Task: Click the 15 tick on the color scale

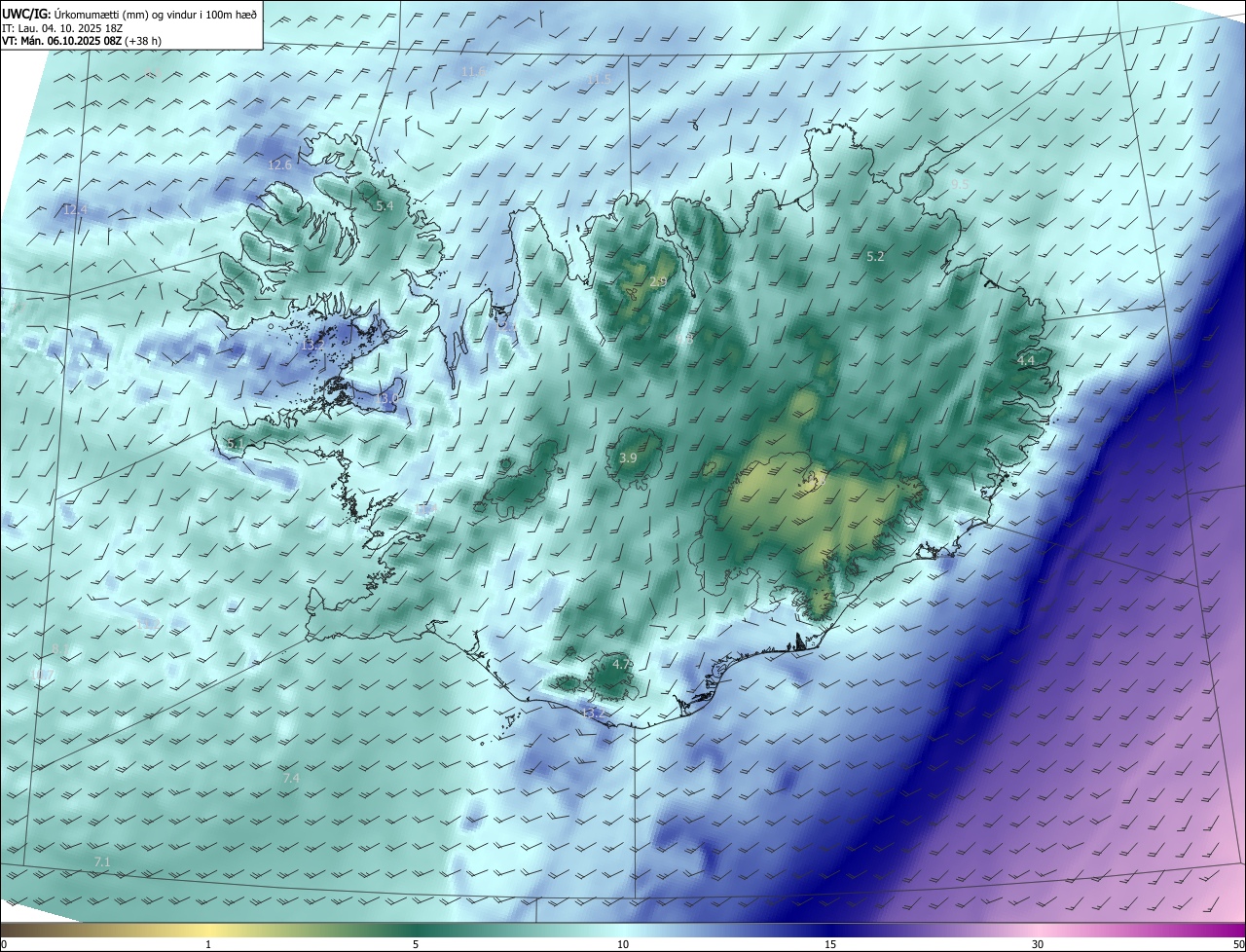Action: (x=830, y=944)
